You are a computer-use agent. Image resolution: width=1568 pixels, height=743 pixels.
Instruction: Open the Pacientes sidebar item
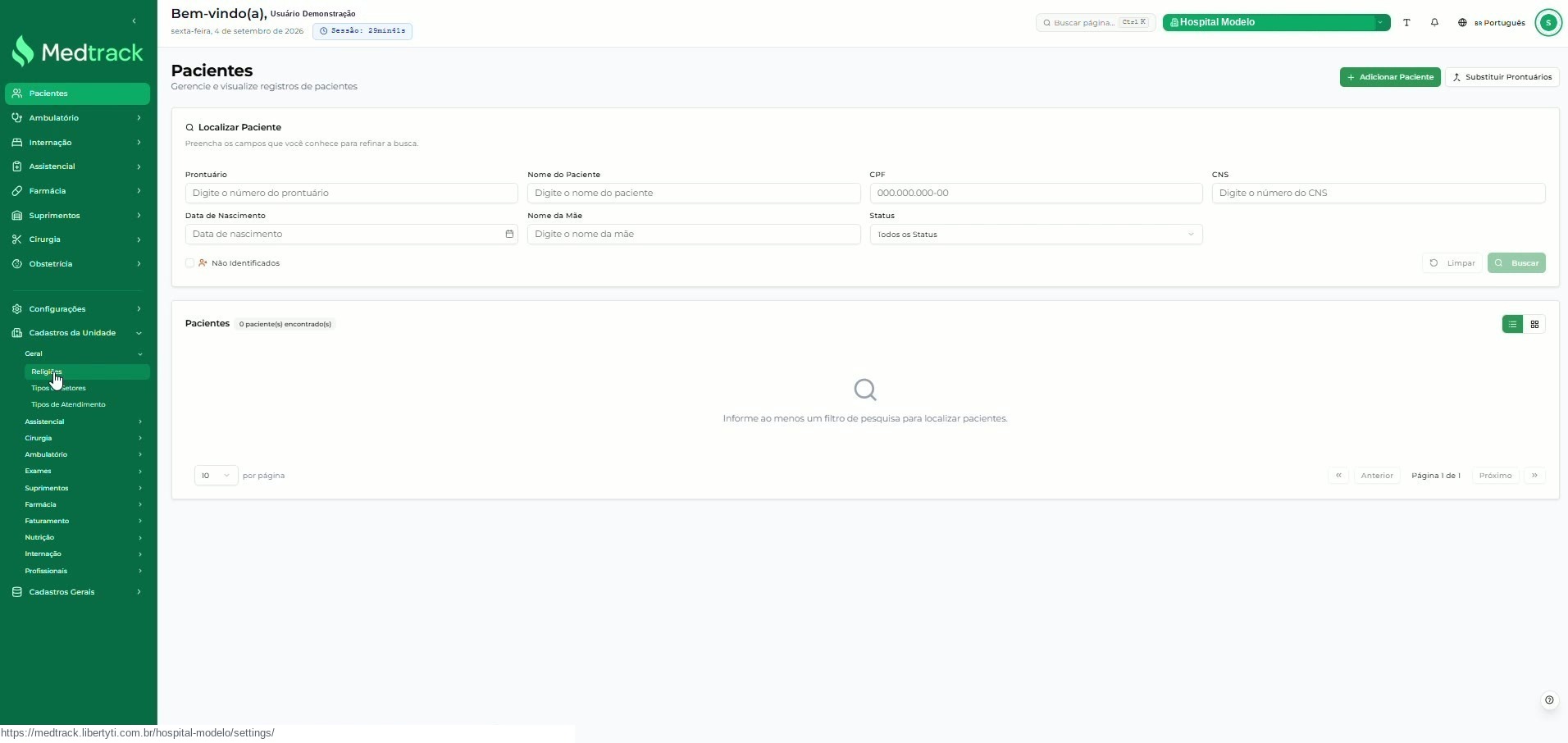(x=78, y=93)
